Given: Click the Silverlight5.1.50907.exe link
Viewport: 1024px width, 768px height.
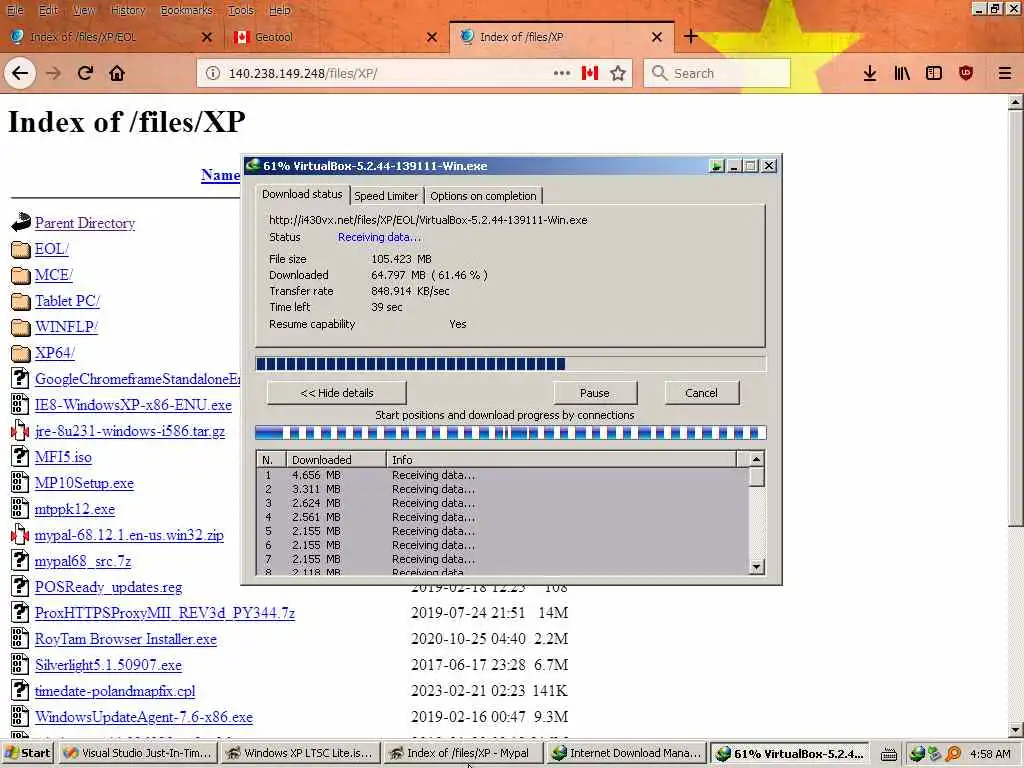Looking at the screenshot, I should tap(108, 665).
